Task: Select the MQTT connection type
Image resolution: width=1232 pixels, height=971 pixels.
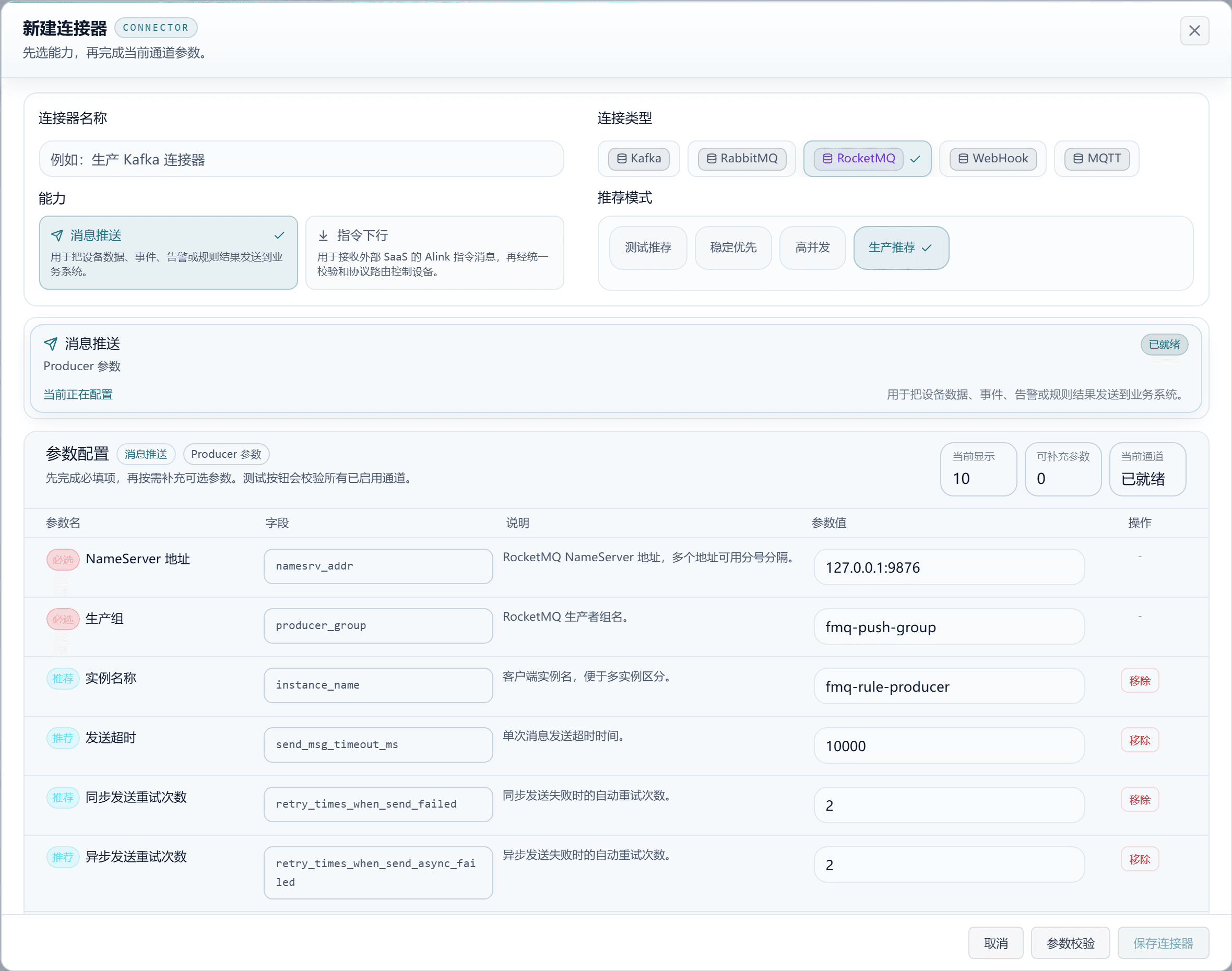Action: [x=1096, y=159]
